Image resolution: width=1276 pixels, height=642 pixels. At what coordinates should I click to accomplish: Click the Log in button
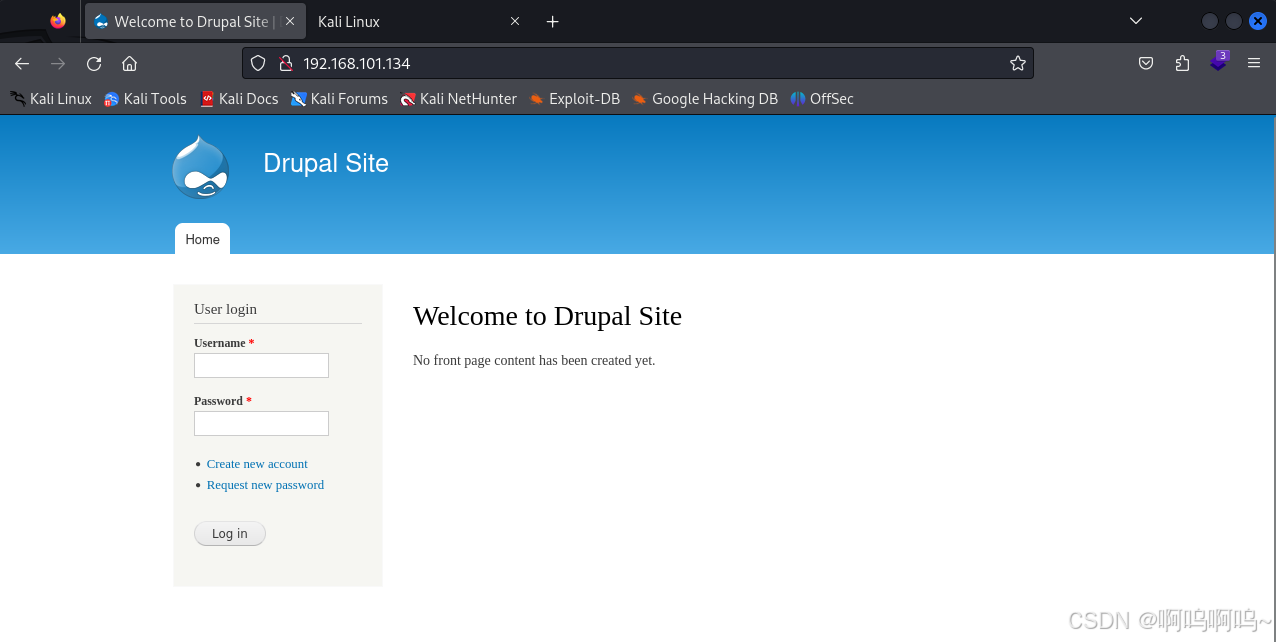[x=230, y=534]
